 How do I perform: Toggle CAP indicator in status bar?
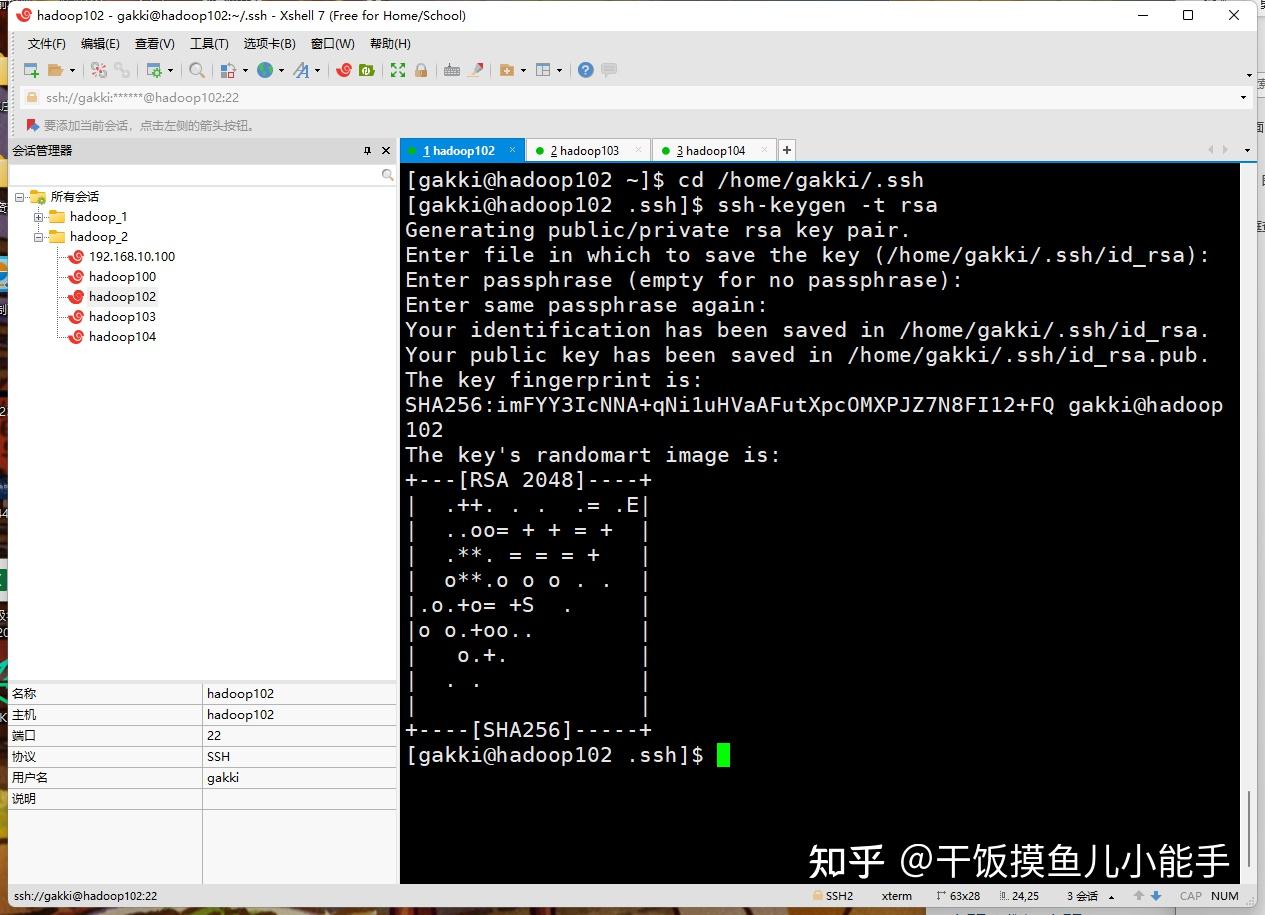[x=1189, y=896]
